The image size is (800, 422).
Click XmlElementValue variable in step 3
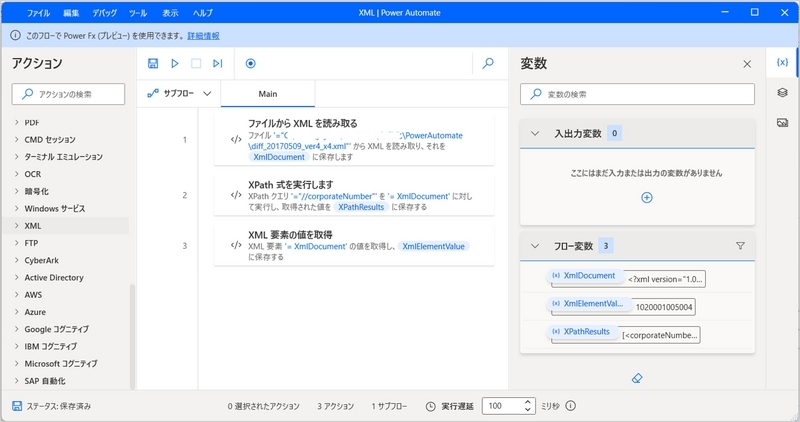point(433,246)
